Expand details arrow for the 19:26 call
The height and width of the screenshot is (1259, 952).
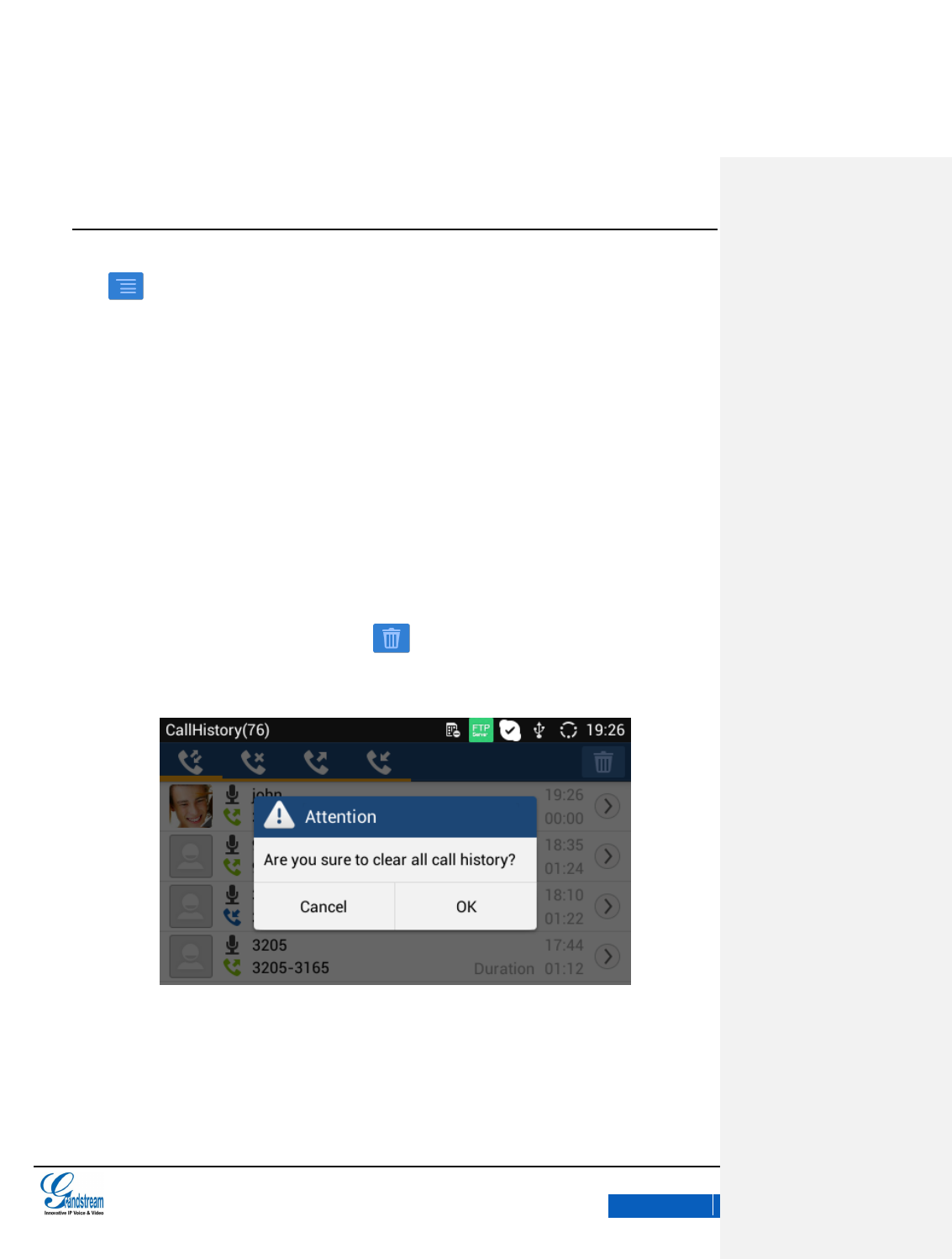pyautogui.click(x=607, y=806)
